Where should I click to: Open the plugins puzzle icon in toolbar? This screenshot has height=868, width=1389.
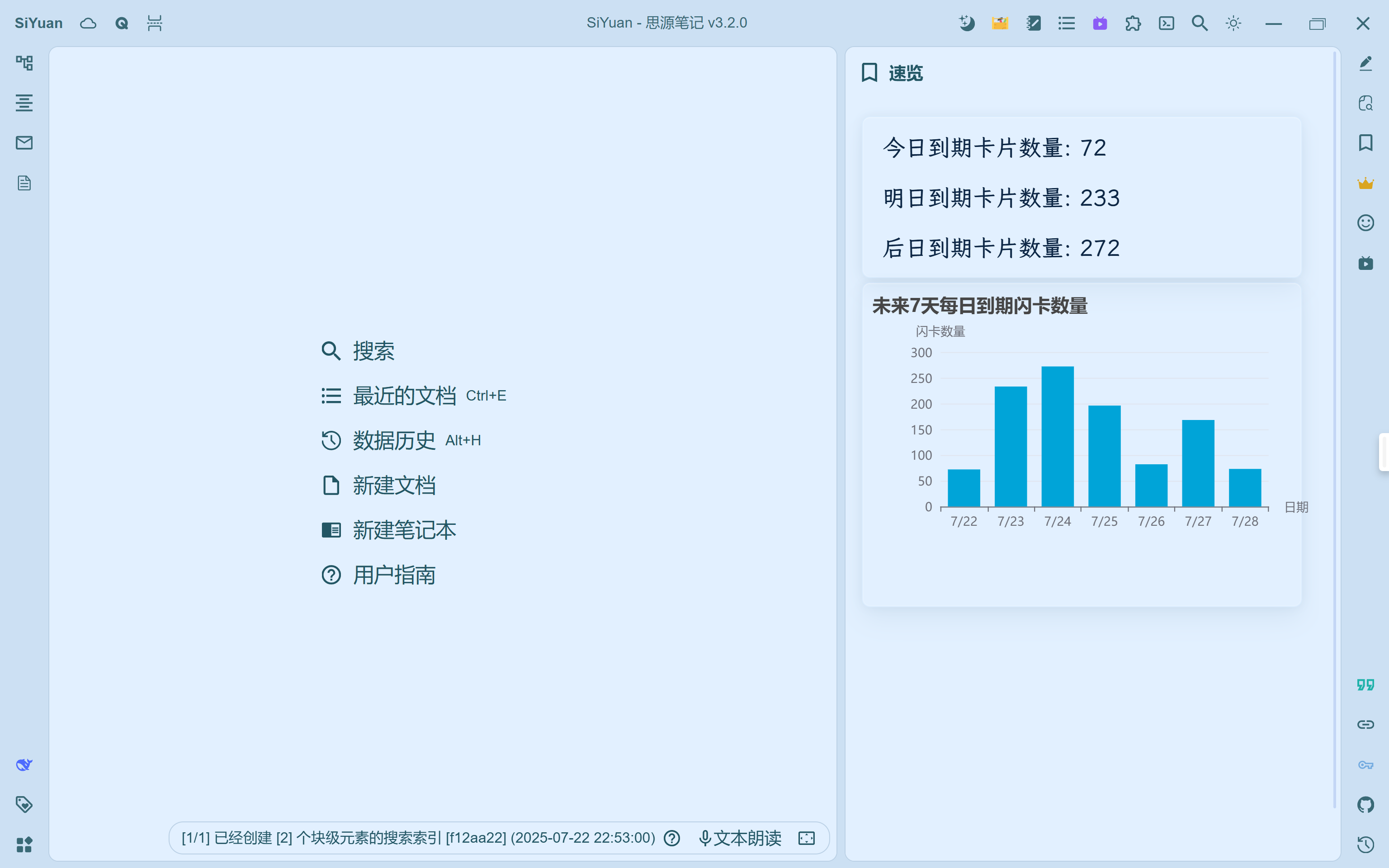coord(1133,23)
